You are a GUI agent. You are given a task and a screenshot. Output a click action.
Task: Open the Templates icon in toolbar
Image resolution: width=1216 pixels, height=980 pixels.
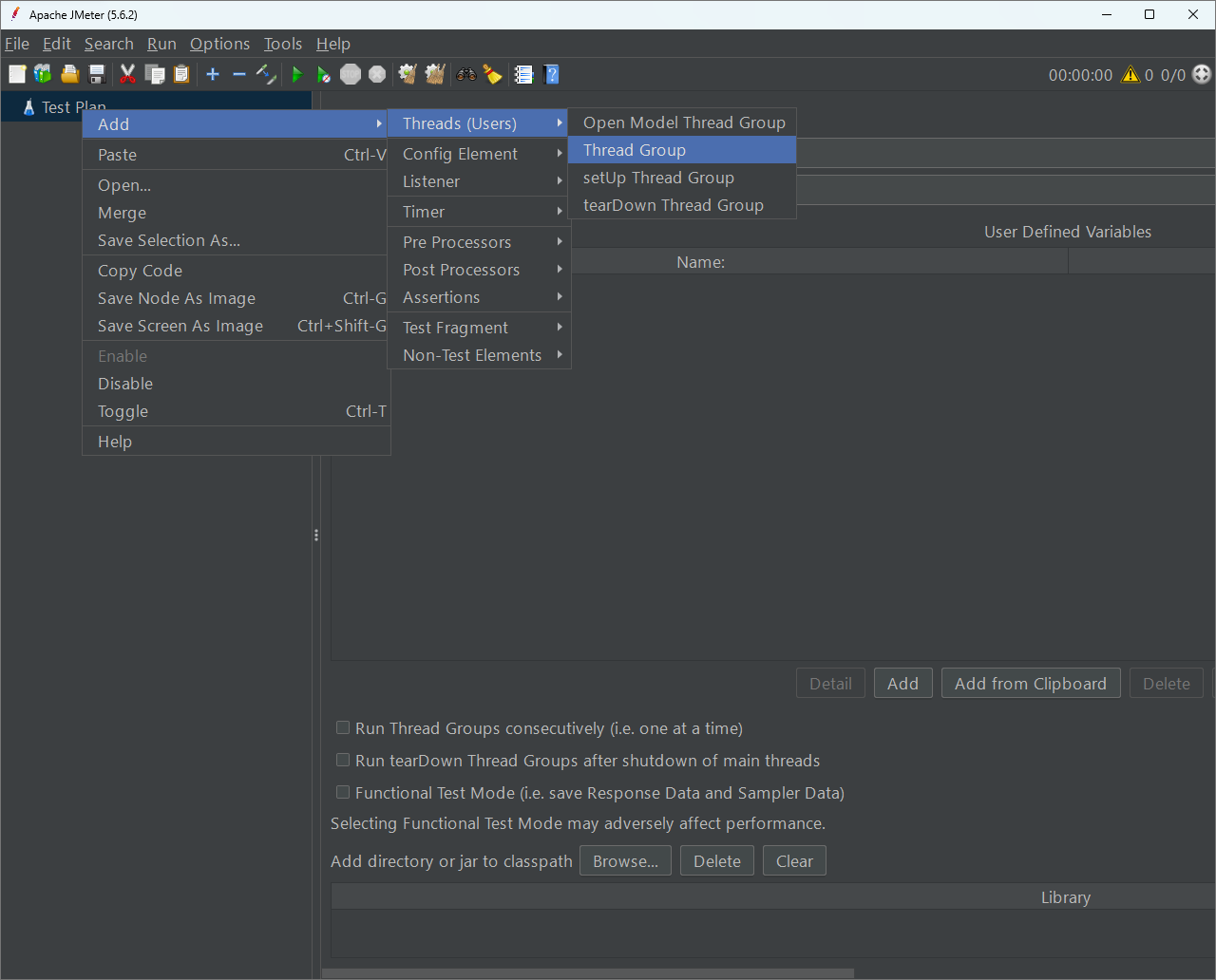[43, 74]
